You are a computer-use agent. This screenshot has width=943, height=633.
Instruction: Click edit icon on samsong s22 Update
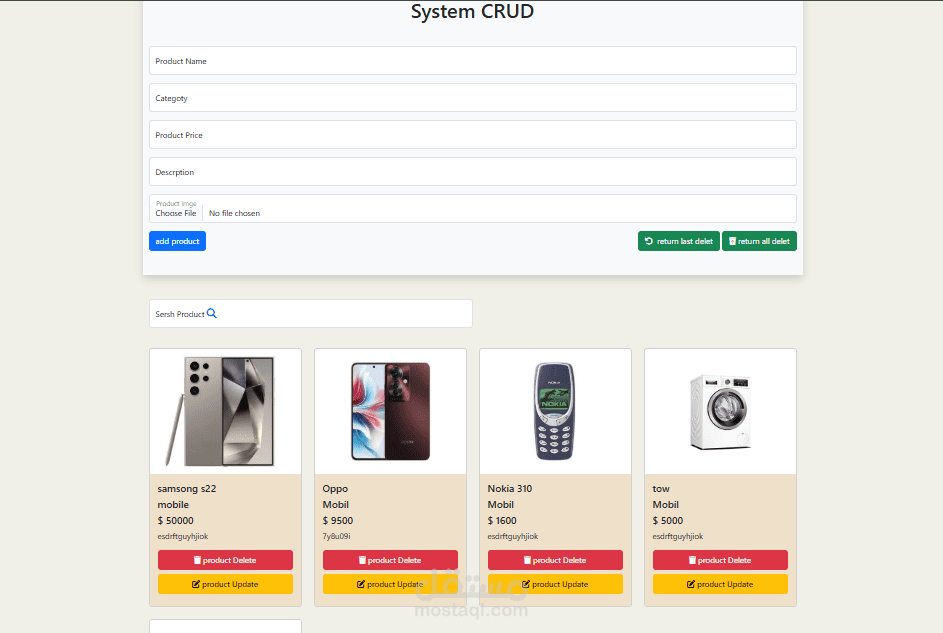(x=195, y=584)
